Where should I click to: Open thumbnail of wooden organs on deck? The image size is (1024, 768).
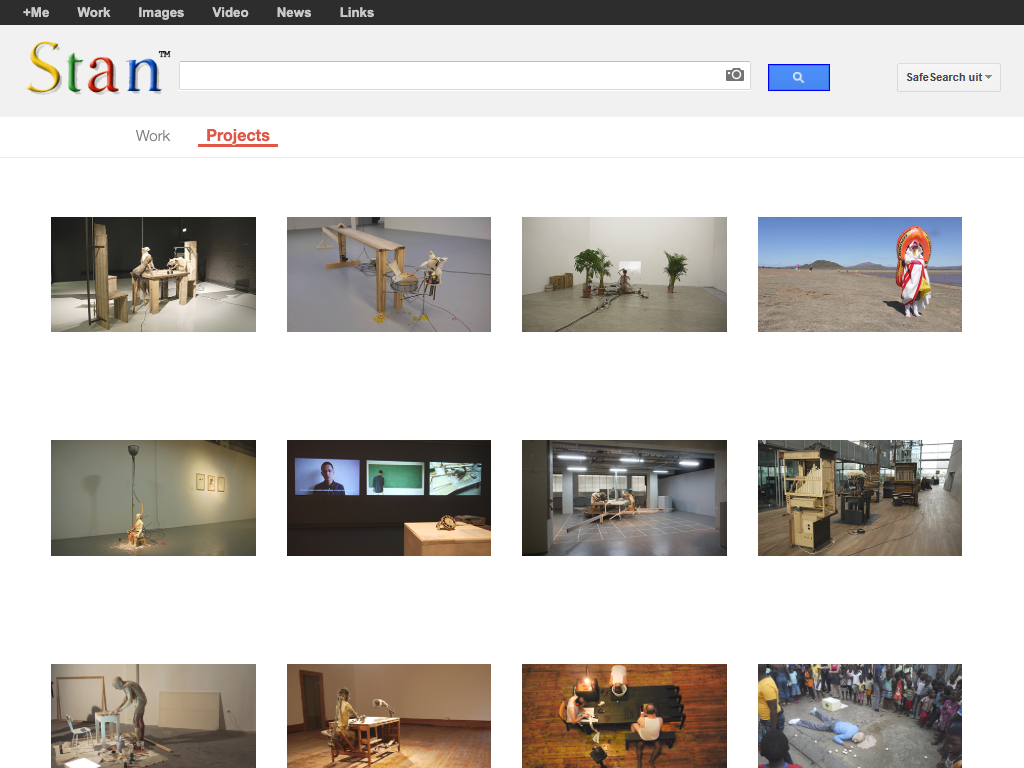[x=859, y=497]
